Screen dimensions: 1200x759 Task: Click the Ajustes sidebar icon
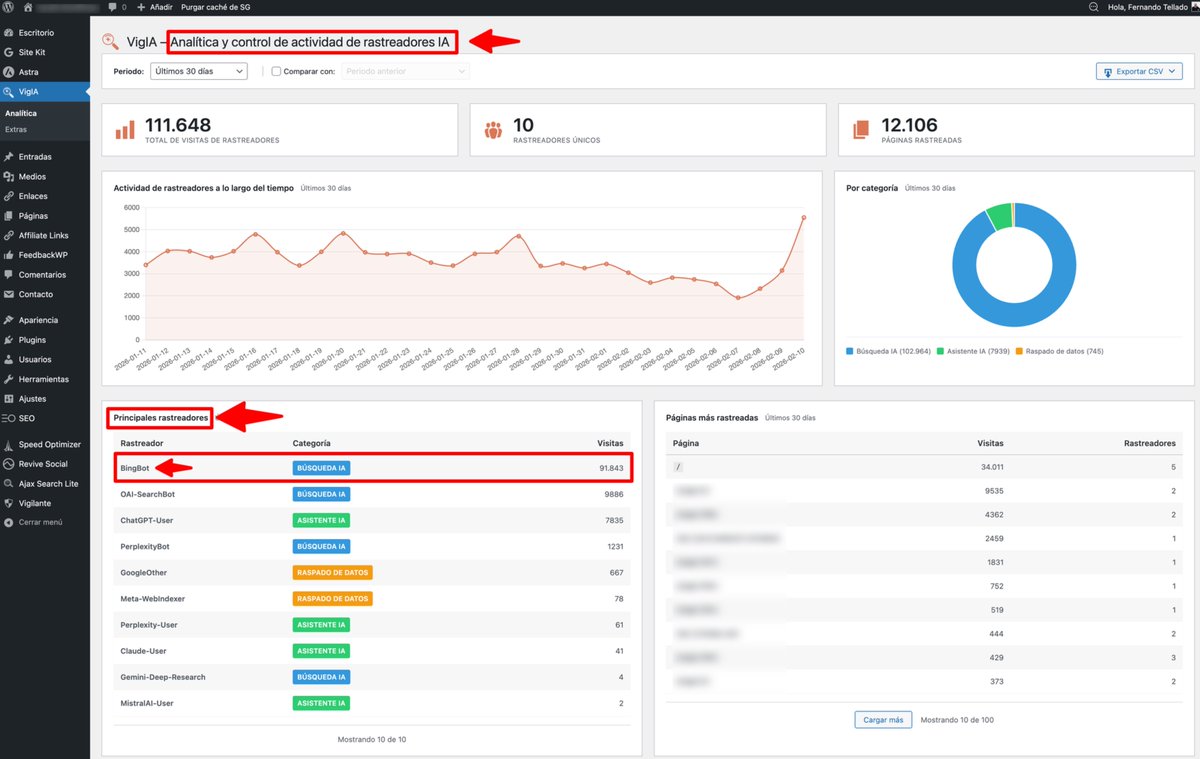[x=9, y=399]
